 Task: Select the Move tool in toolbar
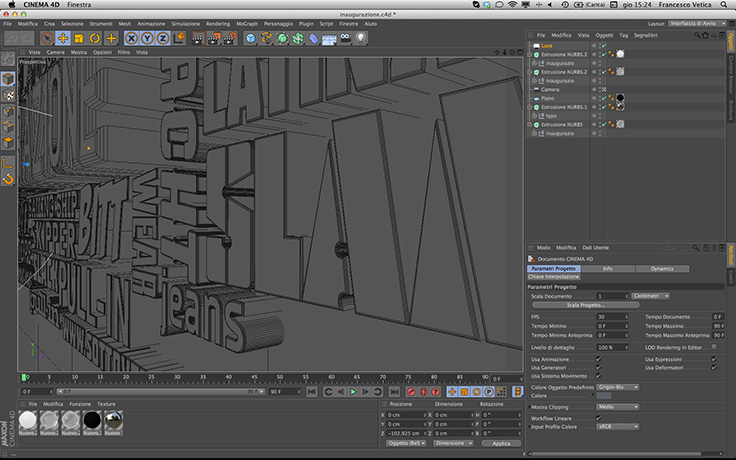63,38
